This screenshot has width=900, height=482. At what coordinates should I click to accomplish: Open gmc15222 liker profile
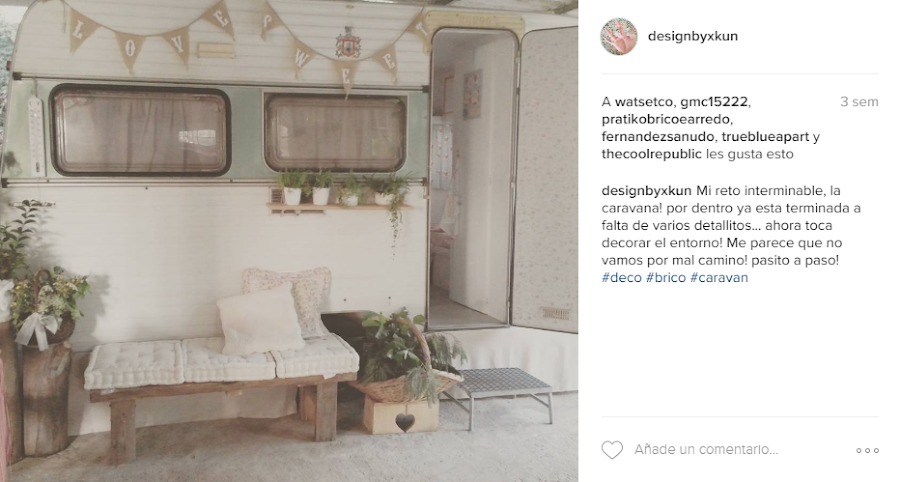click(714, 102)
